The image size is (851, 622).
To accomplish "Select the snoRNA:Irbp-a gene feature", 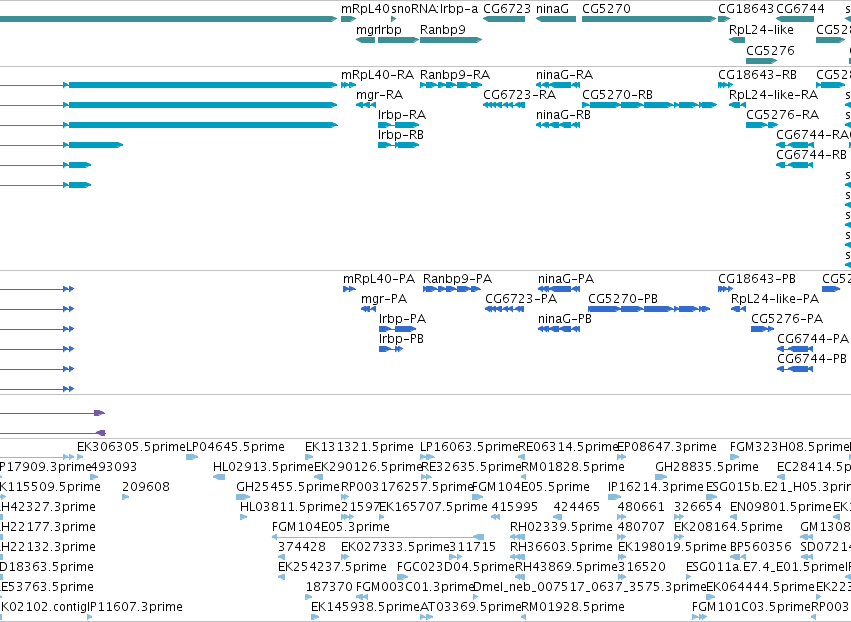I will pyautogui.click(x=393, y=19).
